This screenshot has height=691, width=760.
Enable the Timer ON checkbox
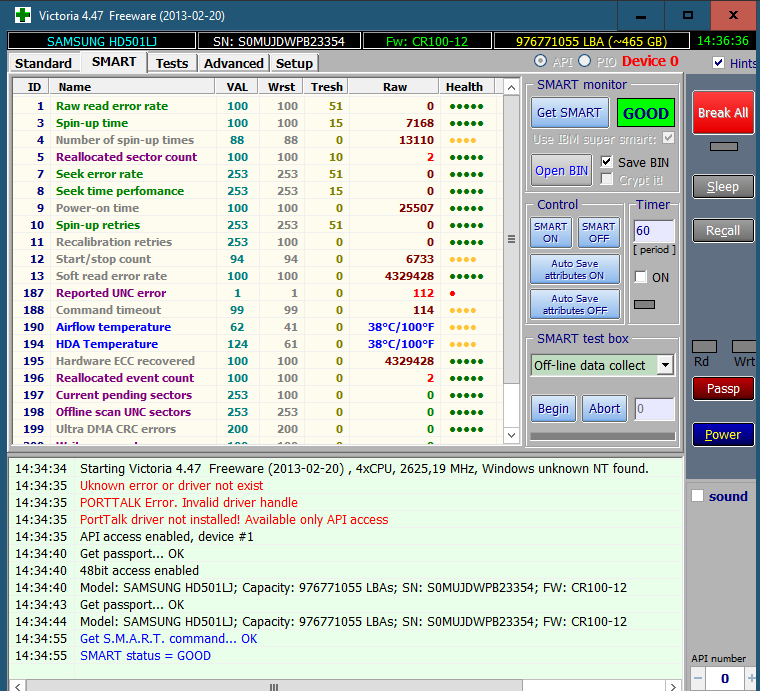click(640, 277)
